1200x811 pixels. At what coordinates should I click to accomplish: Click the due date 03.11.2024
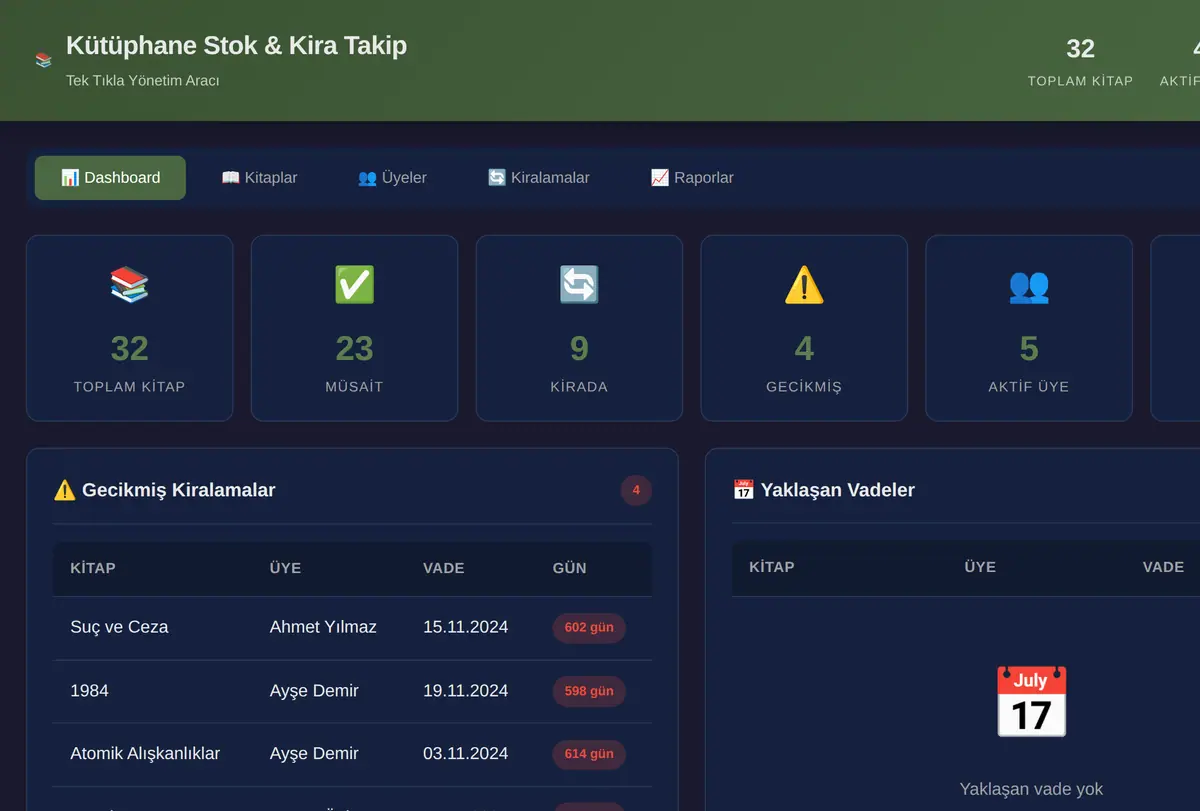(x=465, y=753)
